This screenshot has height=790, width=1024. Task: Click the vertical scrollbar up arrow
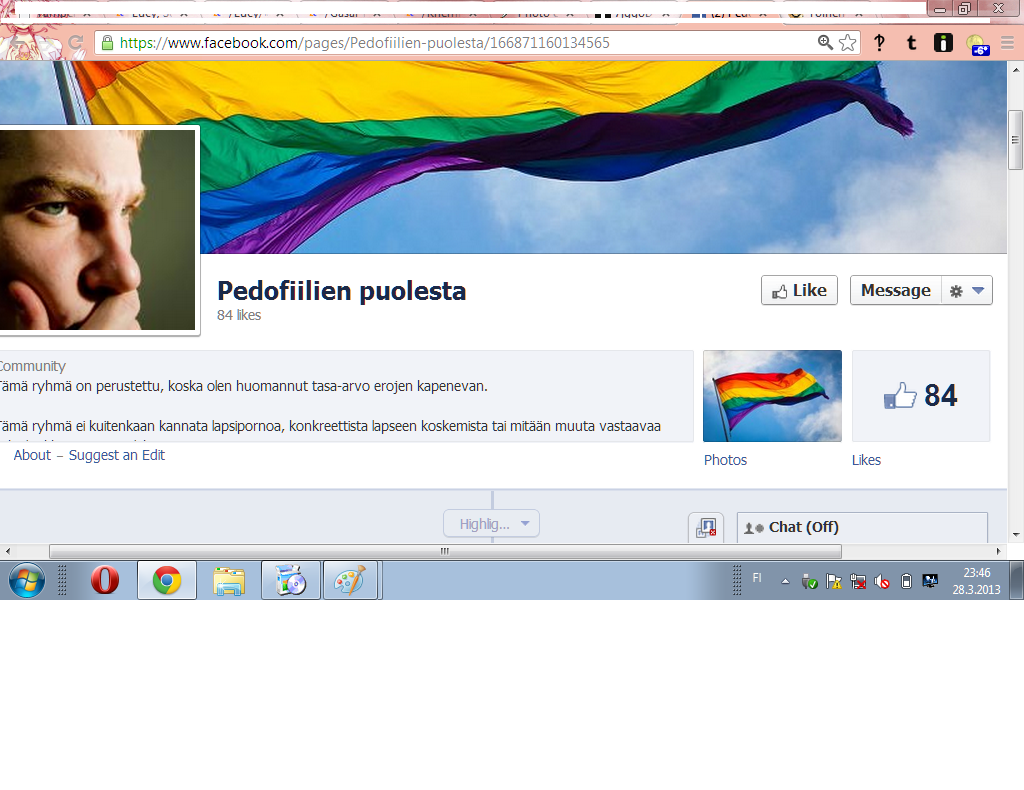click(x=1016, y=69)
